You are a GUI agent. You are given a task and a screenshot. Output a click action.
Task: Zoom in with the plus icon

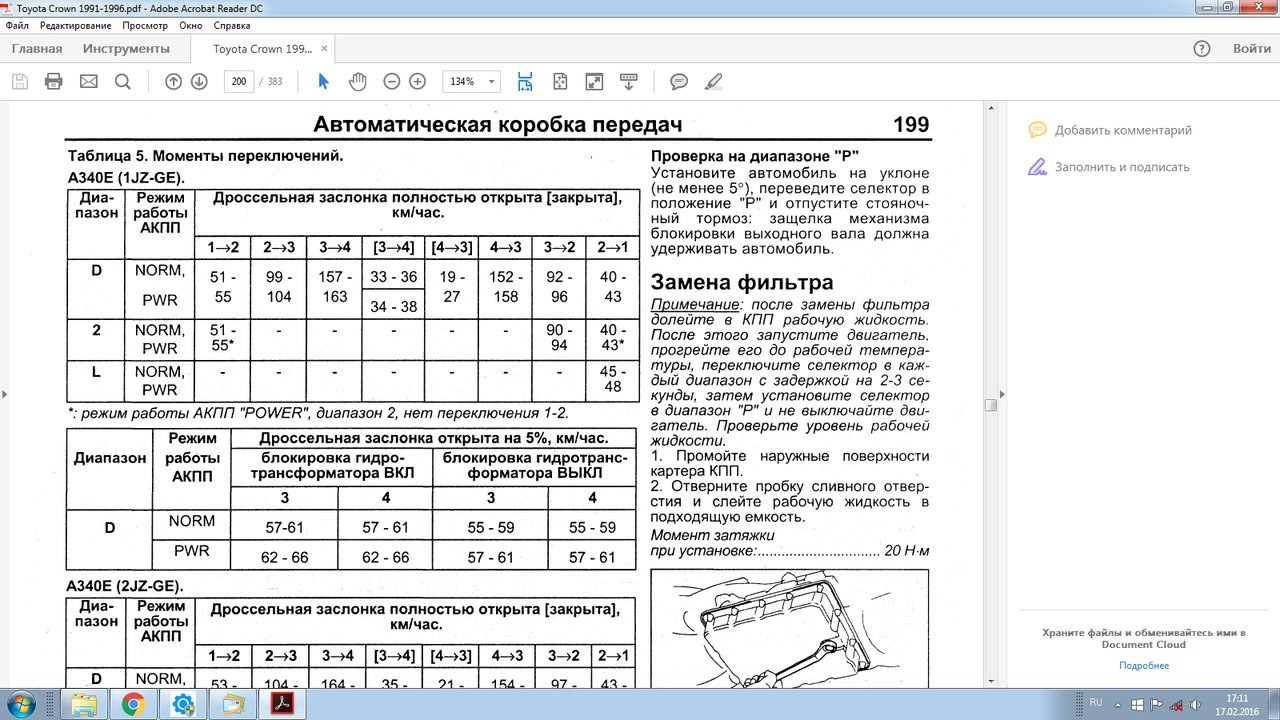418,81
